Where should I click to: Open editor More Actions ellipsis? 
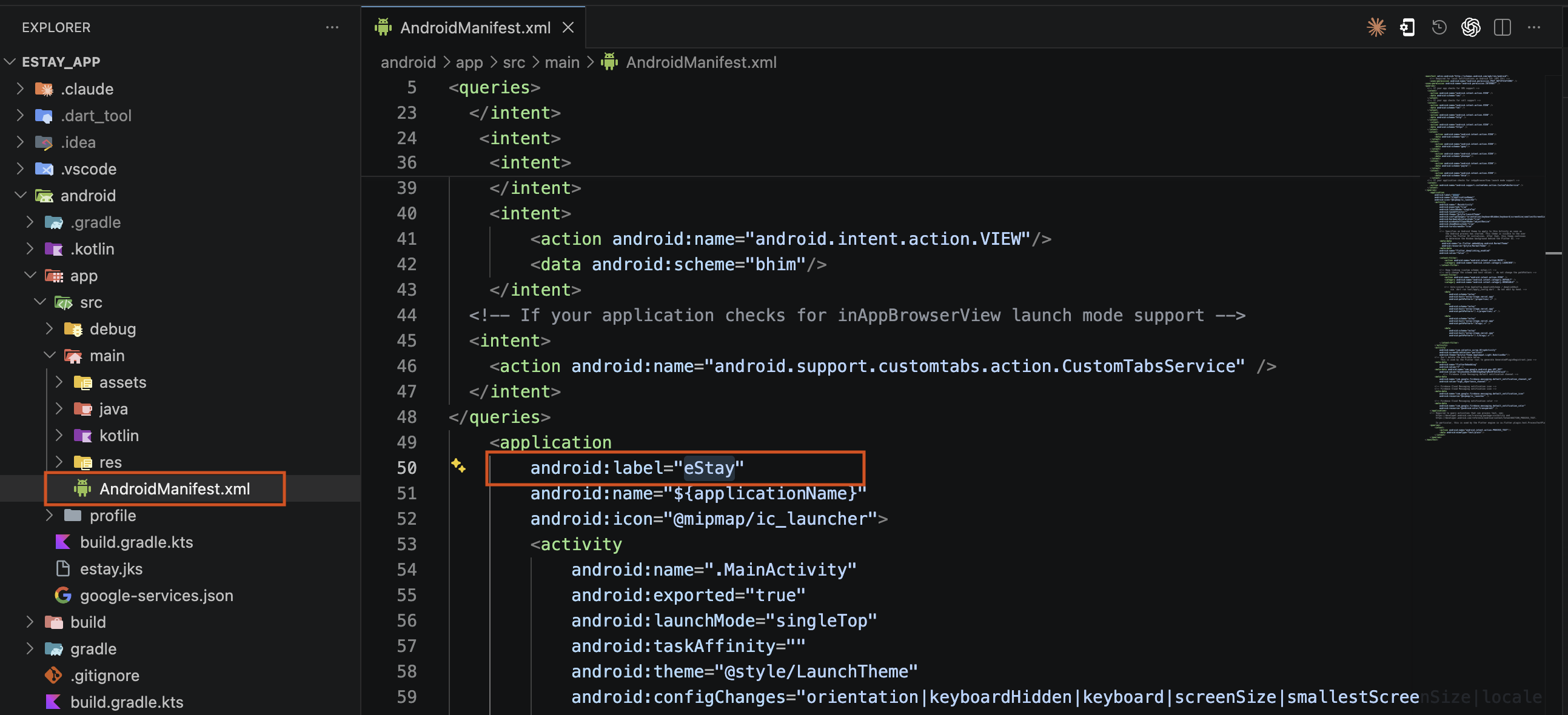[x=1534, y=27]
